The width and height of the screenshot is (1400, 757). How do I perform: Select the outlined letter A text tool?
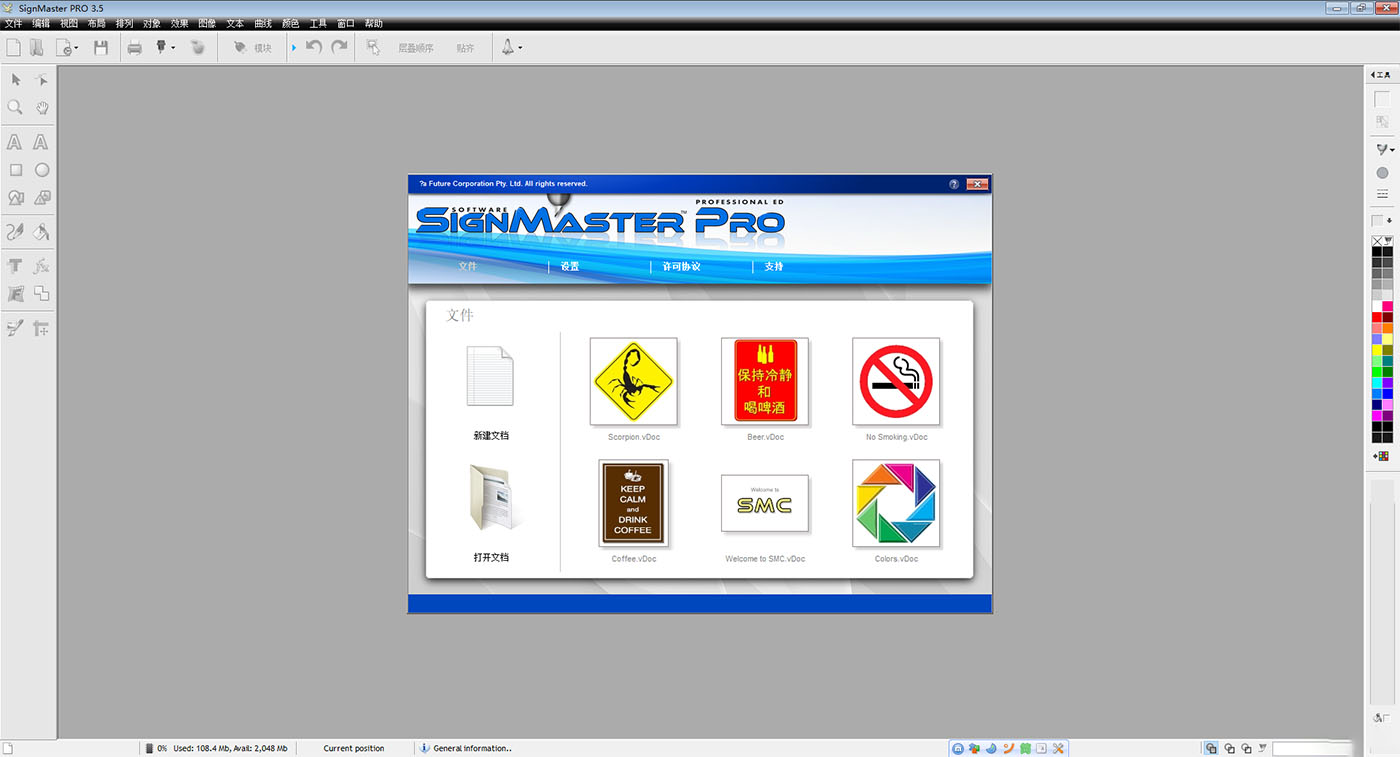pyautogui.click(x=41, y=143)
